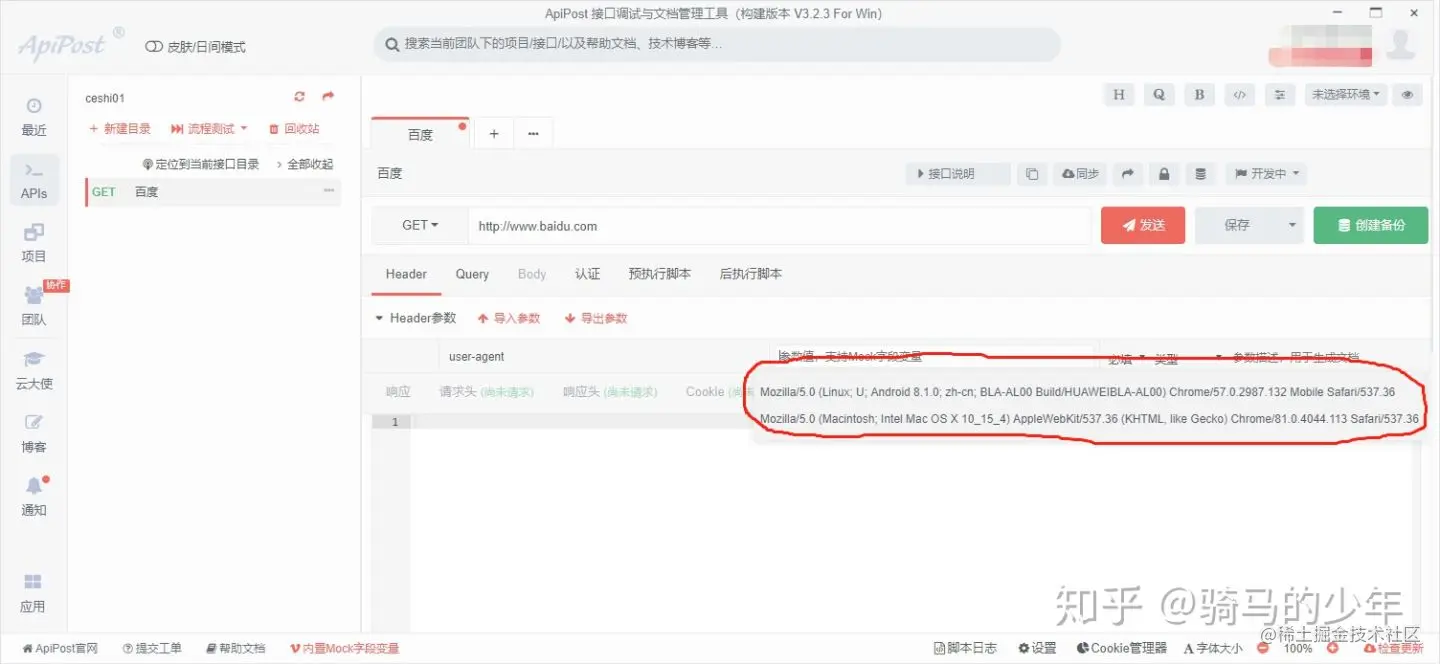1440x664 pixels.
Task: Open the tab overflow dots button
Action: (x=533, y=134)
